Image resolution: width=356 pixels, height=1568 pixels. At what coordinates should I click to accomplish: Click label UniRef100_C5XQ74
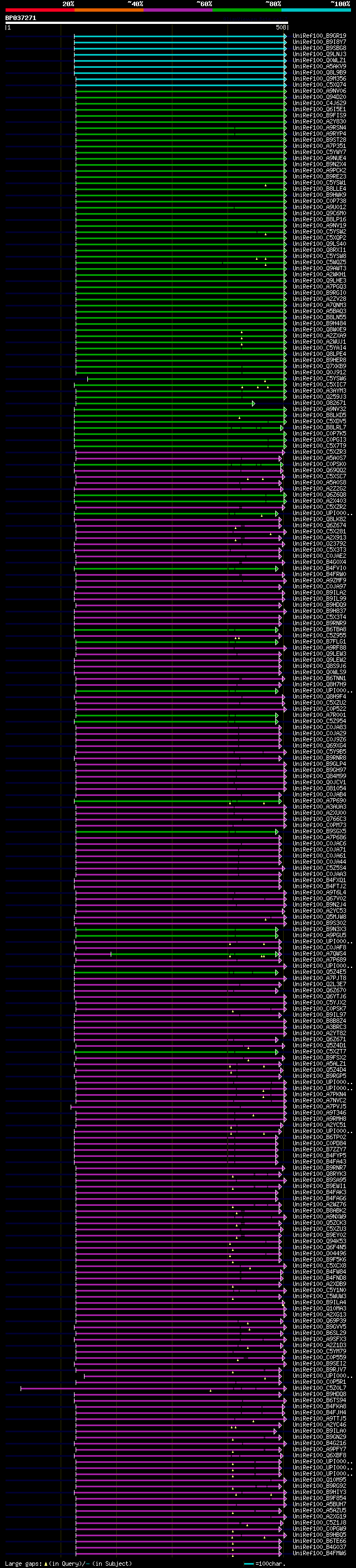[x=319, y=85]
